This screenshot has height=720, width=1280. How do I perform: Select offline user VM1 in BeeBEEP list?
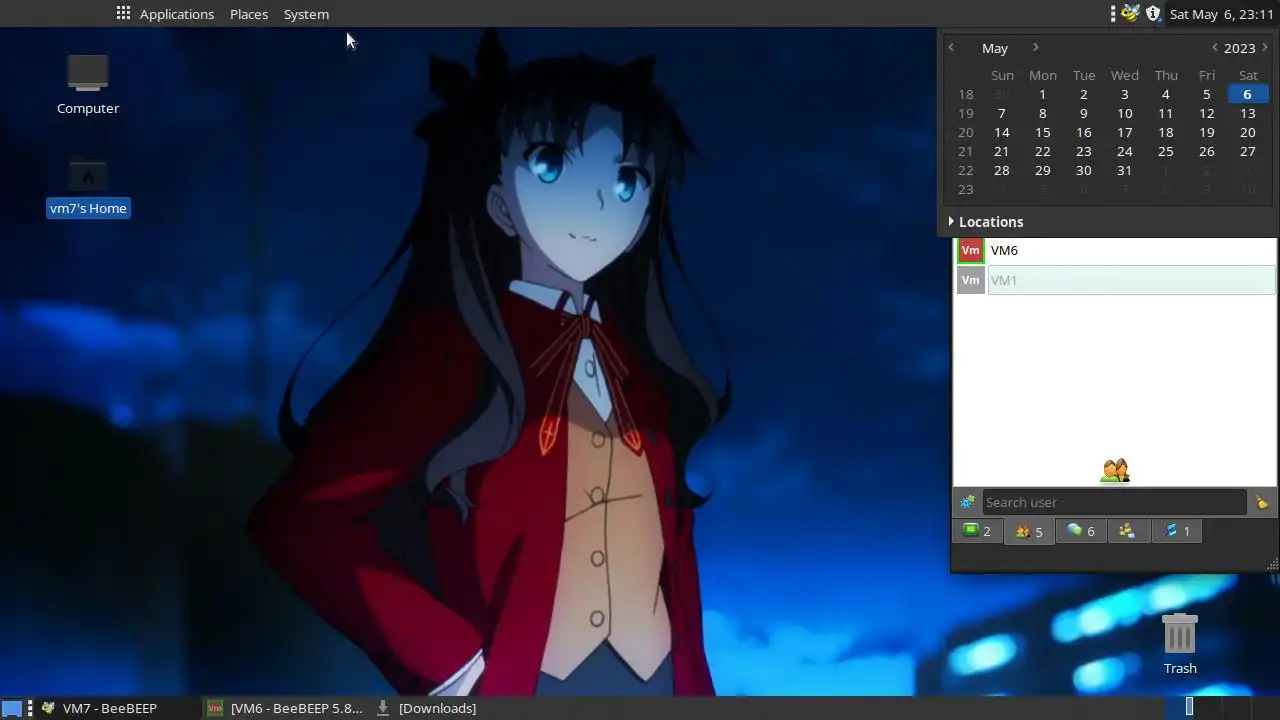coord(1116,280)
